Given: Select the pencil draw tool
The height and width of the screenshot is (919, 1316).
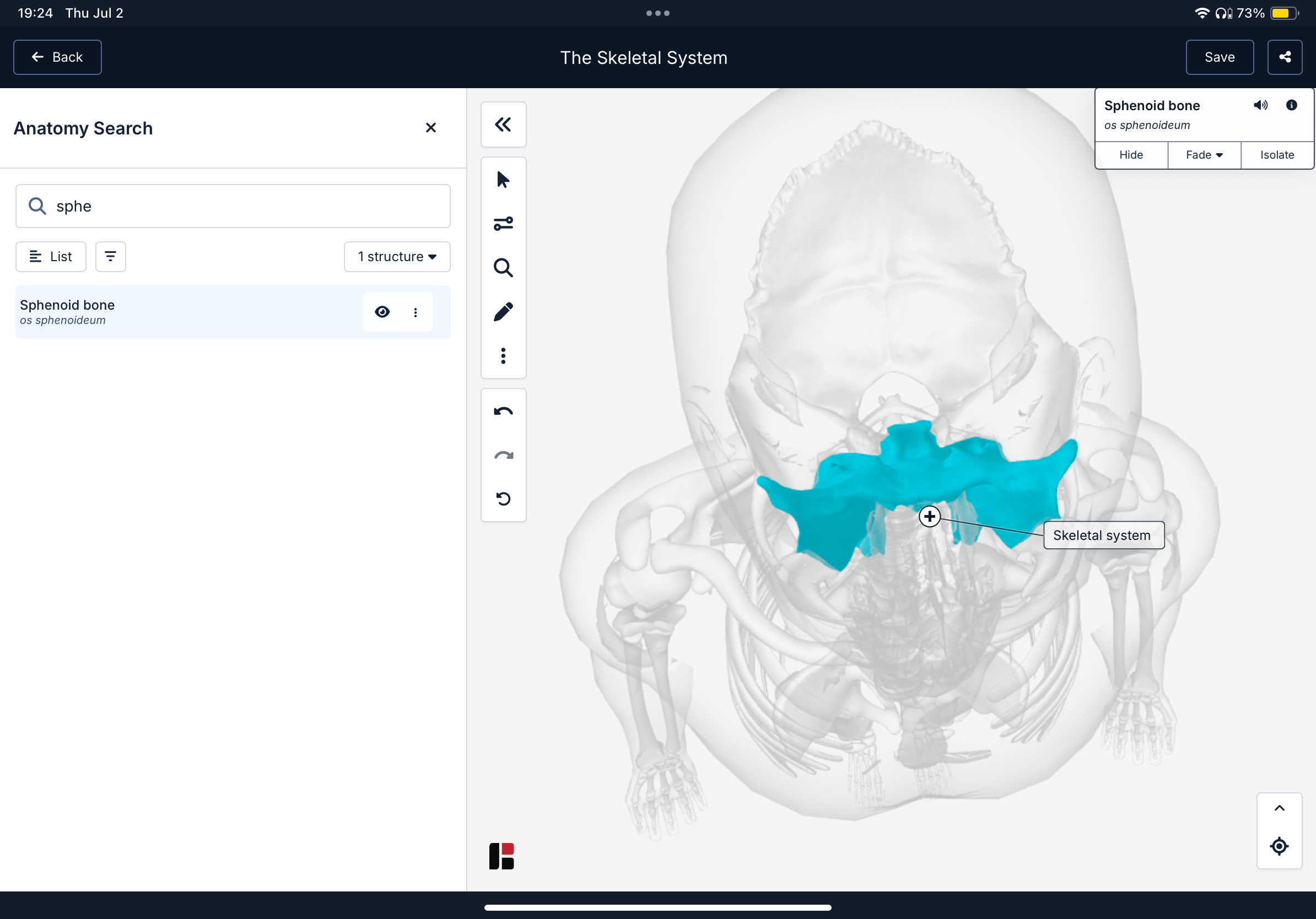Looking at the screenshot, I should pos(503,312).
